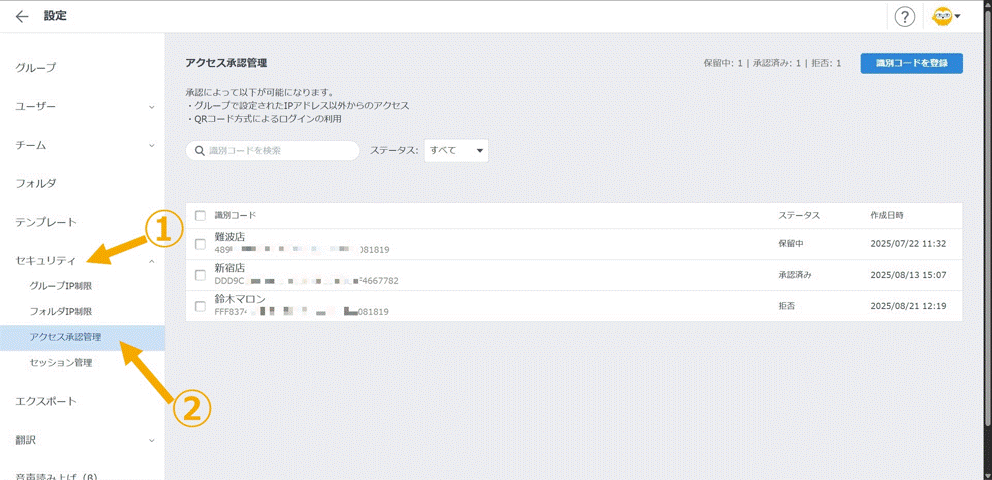
Task: Click the 拒否 status cell
Action: [786, 306]
